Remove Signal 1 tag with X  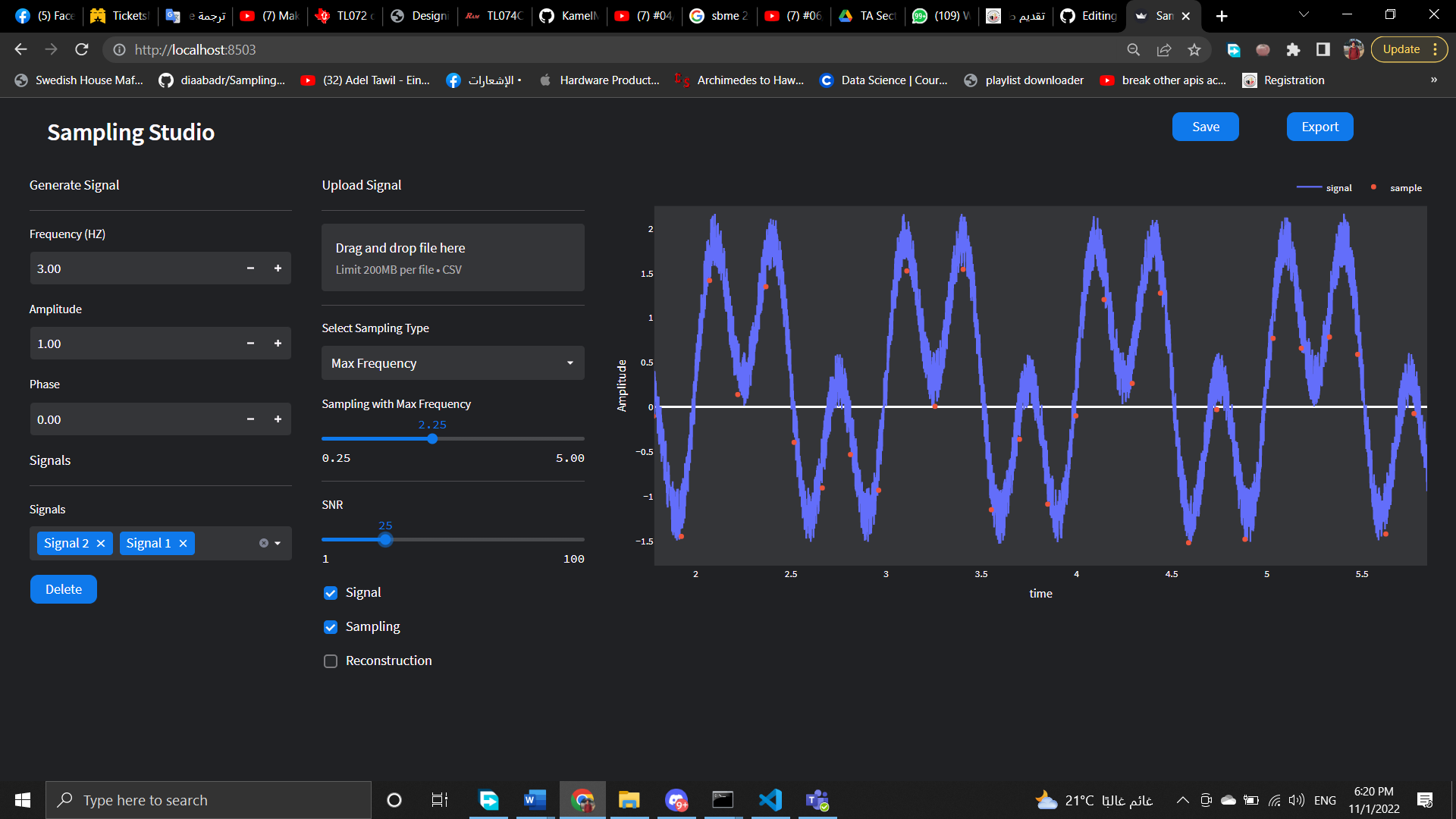[x=183, y=544]
